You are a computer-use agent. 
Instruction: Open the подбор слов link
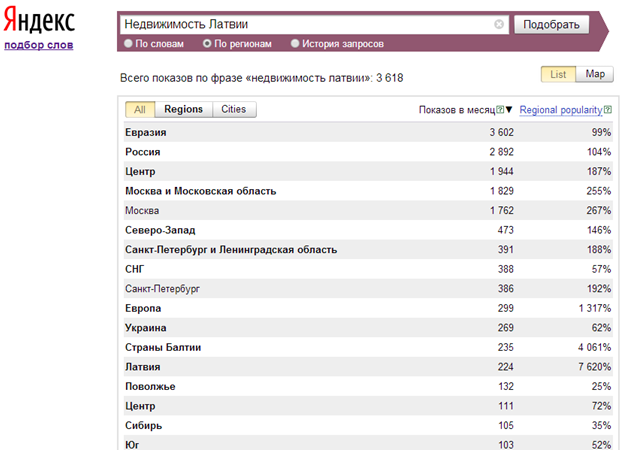[39, 45]
